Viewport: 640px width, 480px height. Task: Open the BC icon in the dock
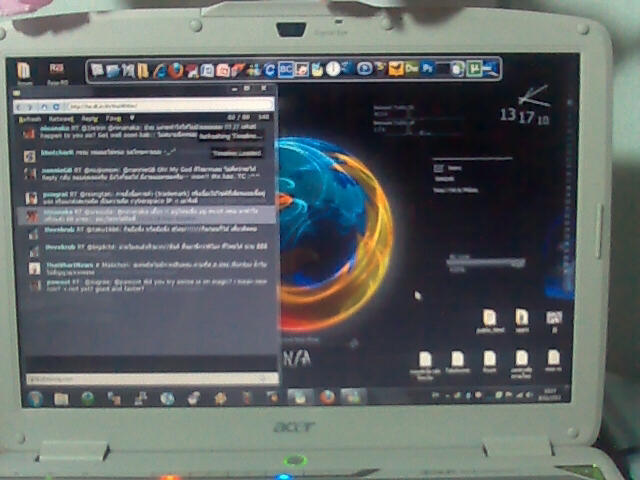click(286, 70)
